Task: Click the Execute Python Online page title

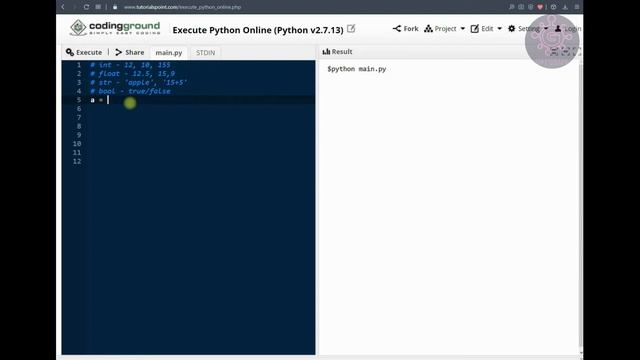Action: [x=258, y=30]
